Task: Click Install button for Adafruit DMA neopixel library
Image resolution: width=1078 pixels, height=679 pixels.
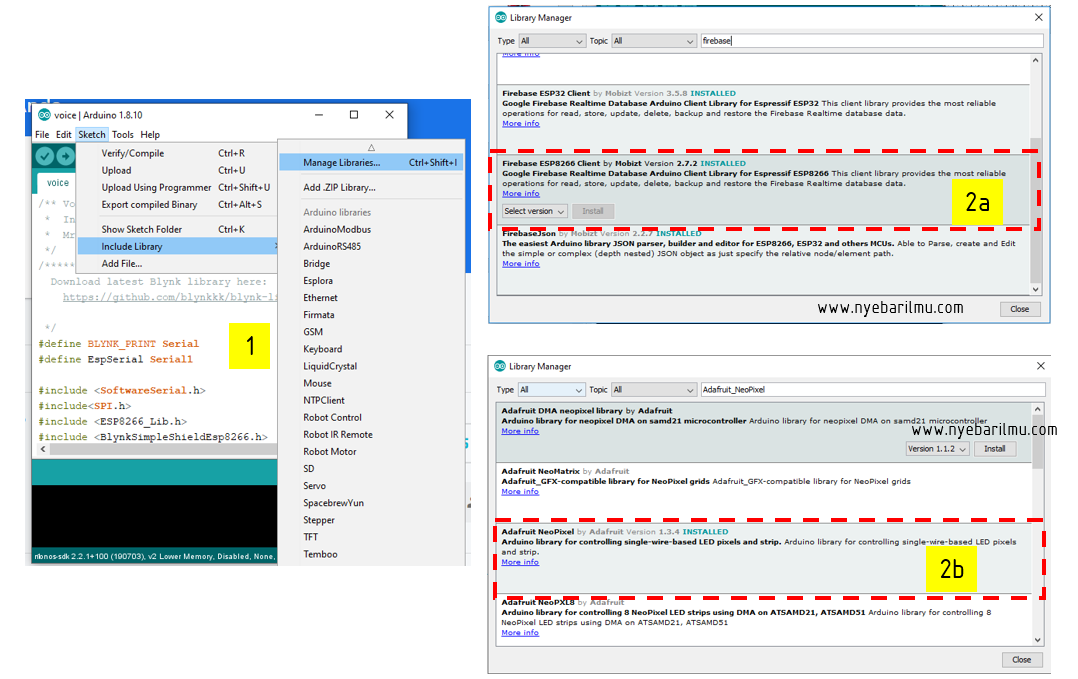Action: [x=995, y=449]
